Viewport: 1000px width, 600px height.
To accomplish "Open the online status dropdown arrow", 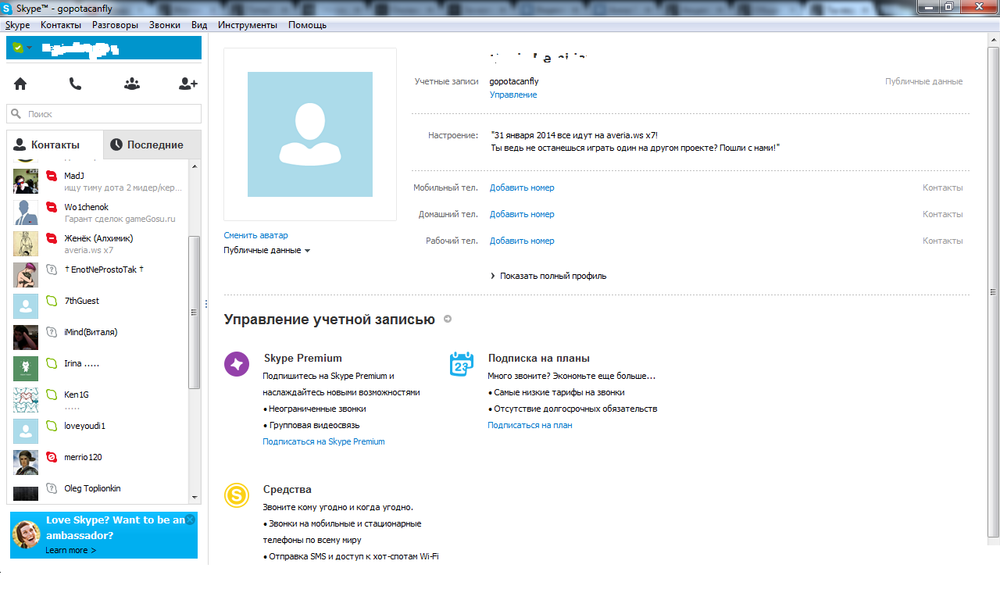I will (x=30, y=48).
